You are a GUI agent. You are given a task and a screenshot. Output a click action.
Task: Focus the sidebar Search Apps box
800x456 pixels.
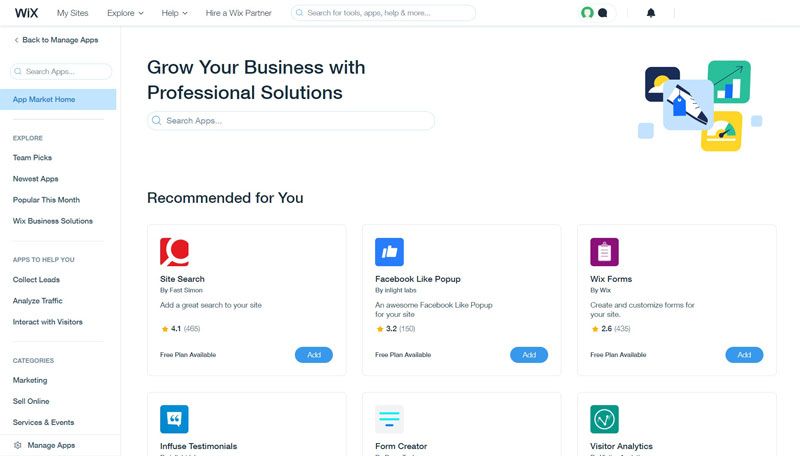coord(61,71)
